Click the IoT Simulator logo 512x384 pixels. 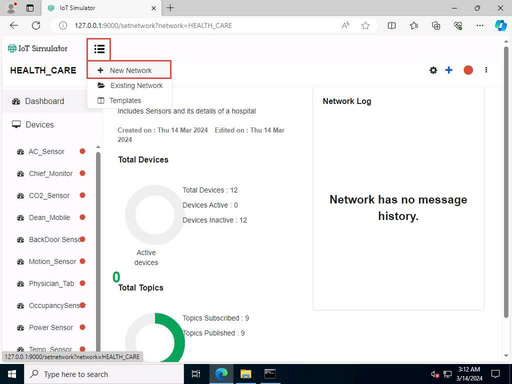(38, 49)
